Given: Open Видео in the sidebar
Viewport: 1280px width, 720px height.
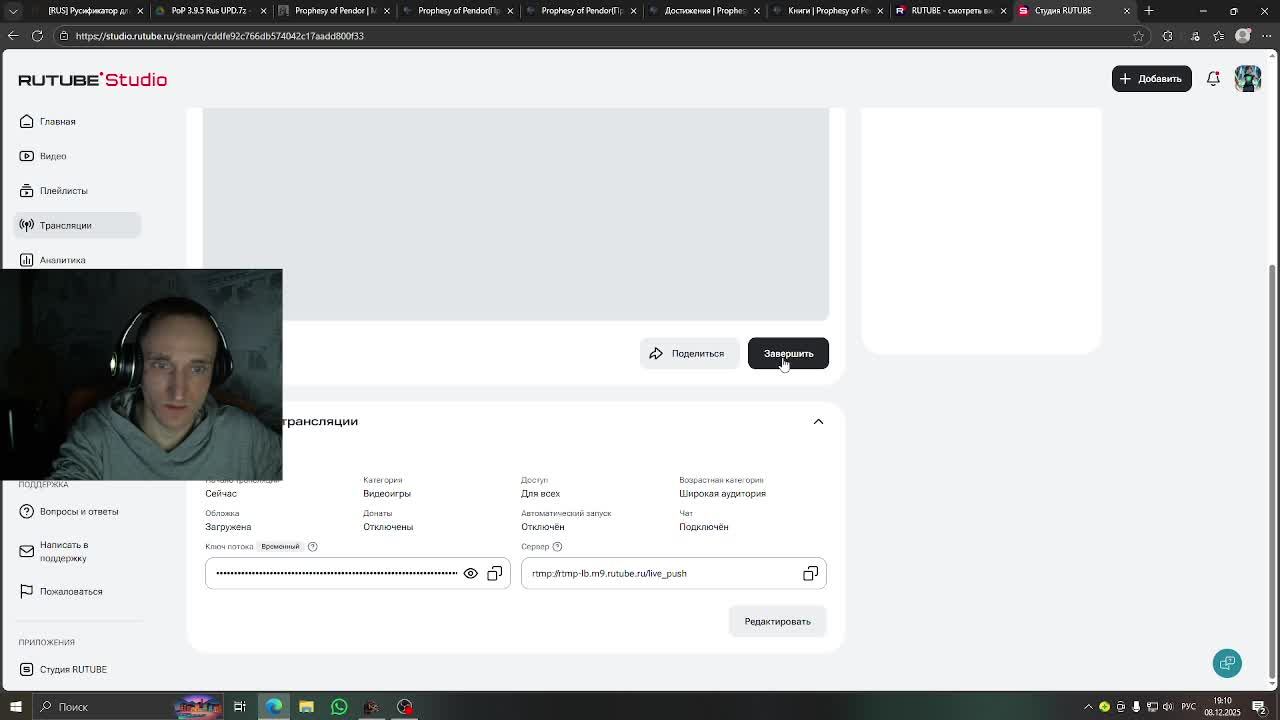Looking at the screenshot, I should pyautogui.click(x=78, y=156).
